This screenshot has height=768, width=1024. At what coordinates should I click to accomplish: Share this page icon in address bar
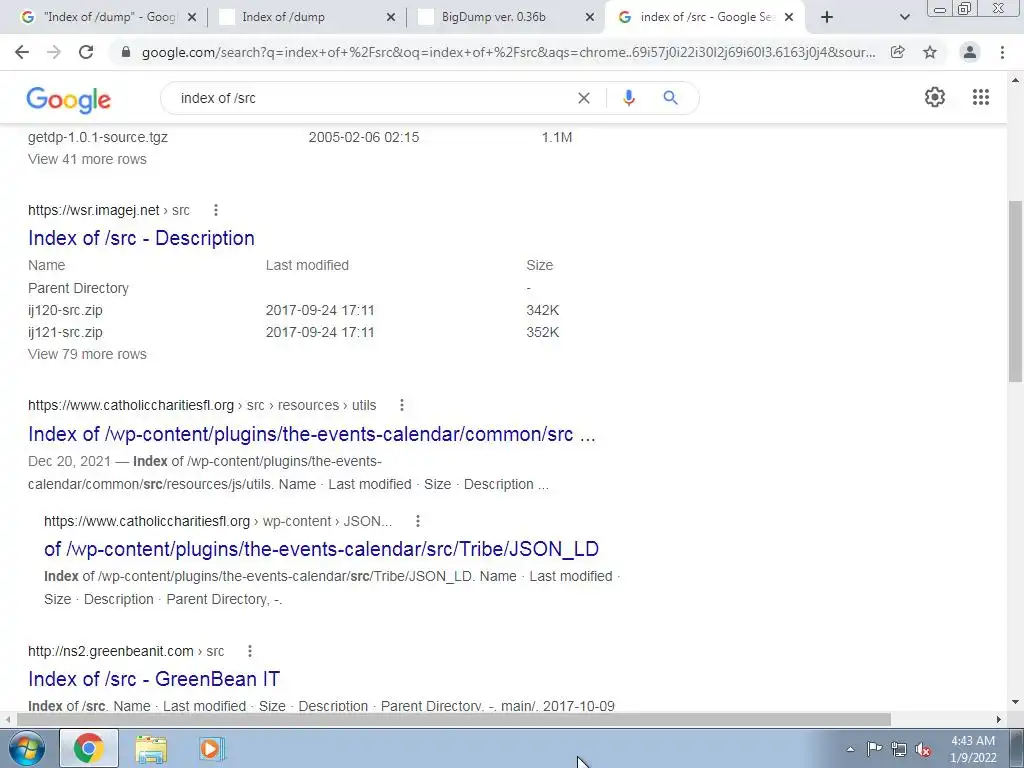pos(898,52)
